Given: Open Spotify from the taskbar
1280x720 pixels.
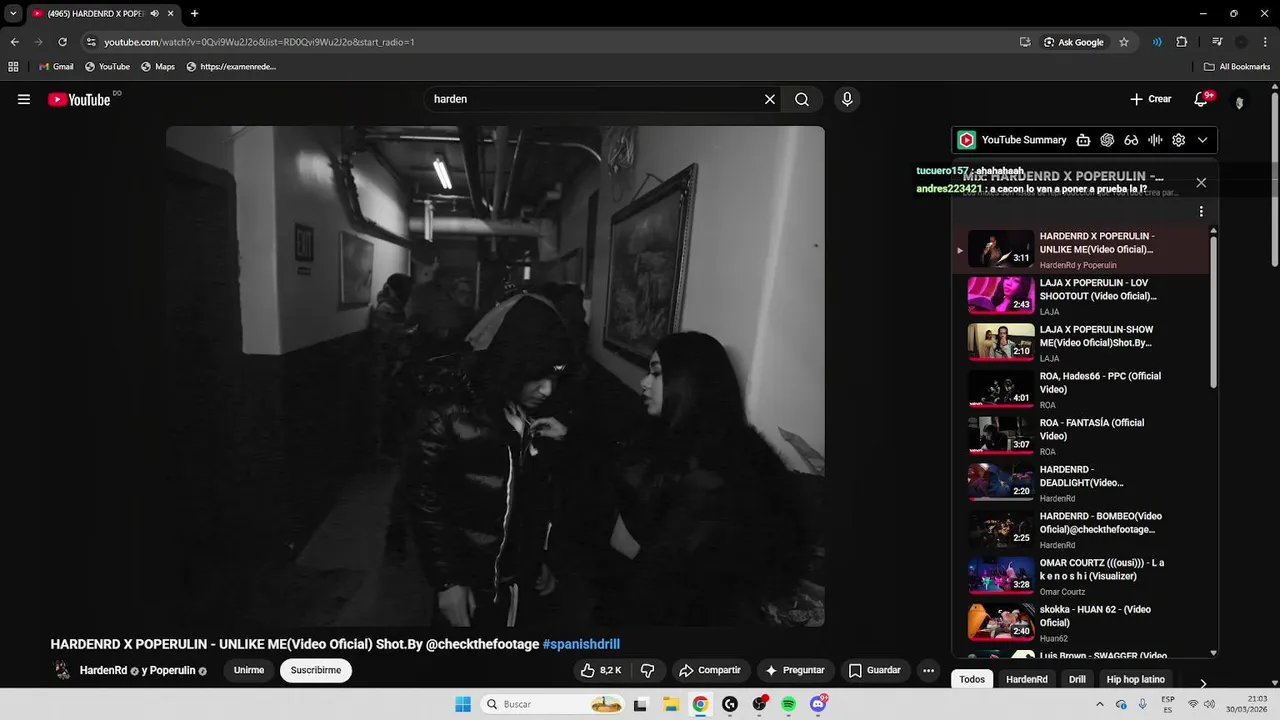Looking at the screenshot, I should (x=788, y=704).
